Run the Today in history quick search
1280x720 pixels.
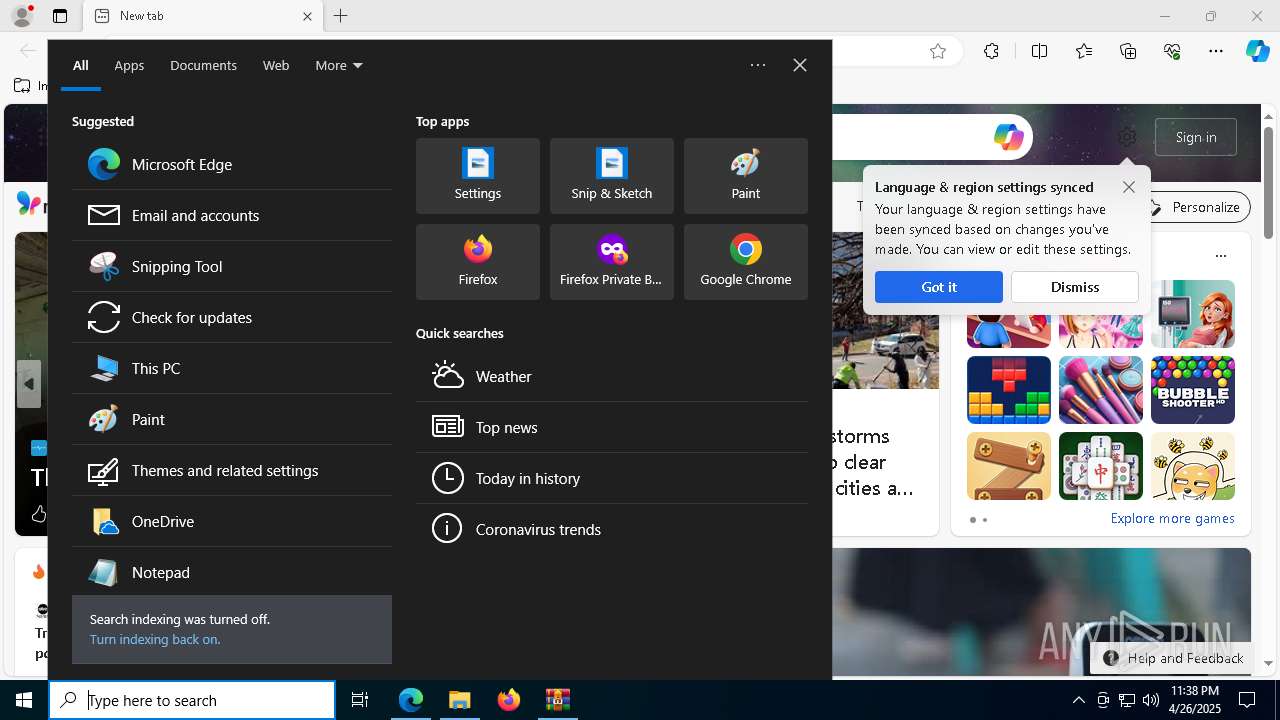click(612, 478)
